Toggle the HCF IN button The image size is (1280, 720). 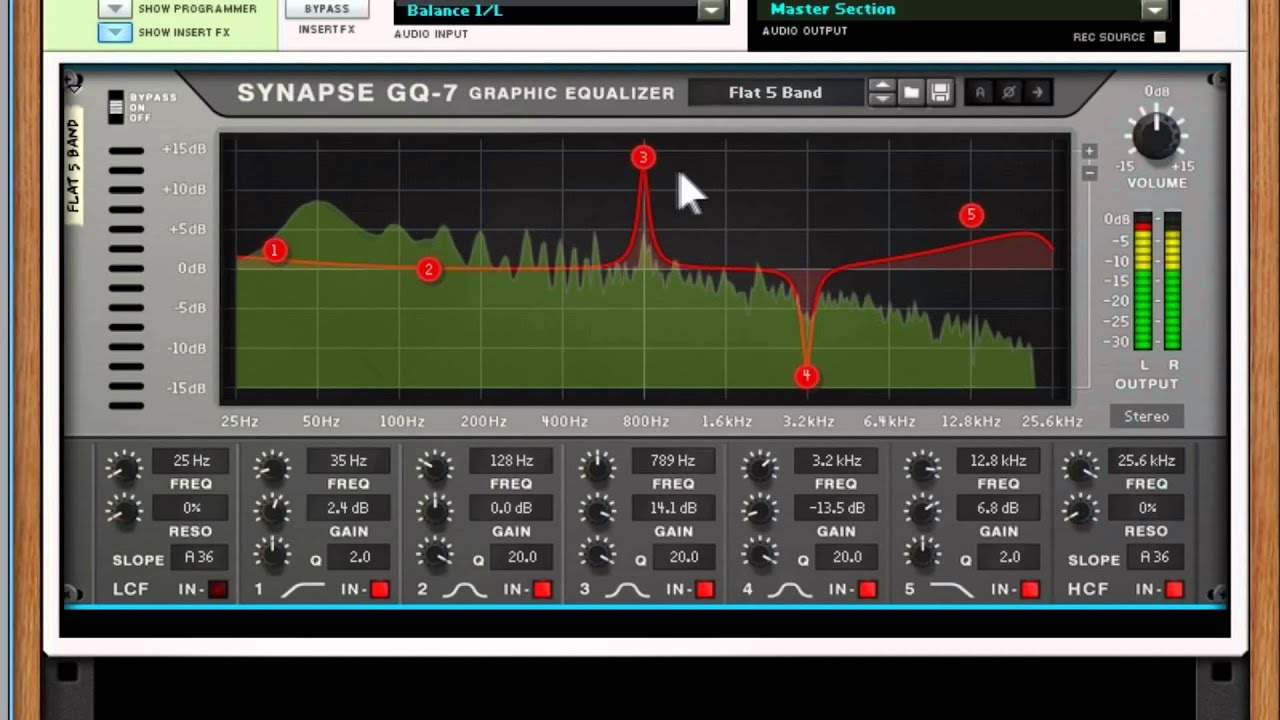point(1175,590)
